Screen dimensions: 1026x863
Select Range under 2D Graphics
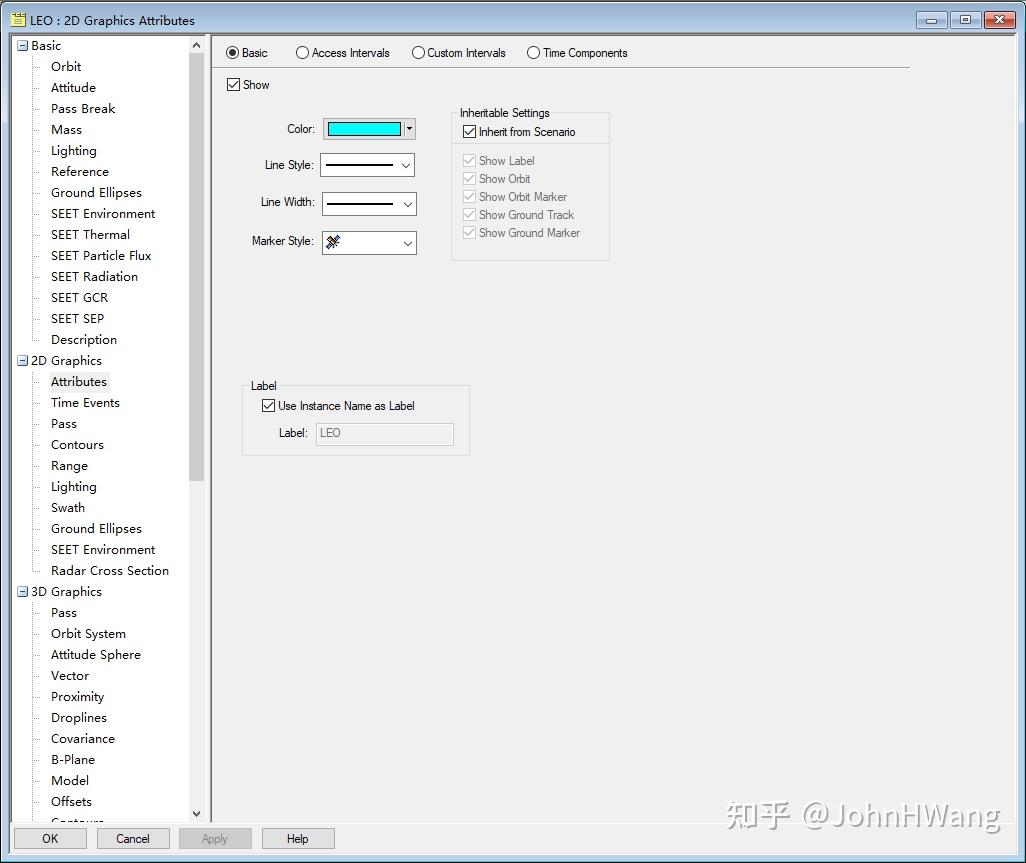pos(69,466)
